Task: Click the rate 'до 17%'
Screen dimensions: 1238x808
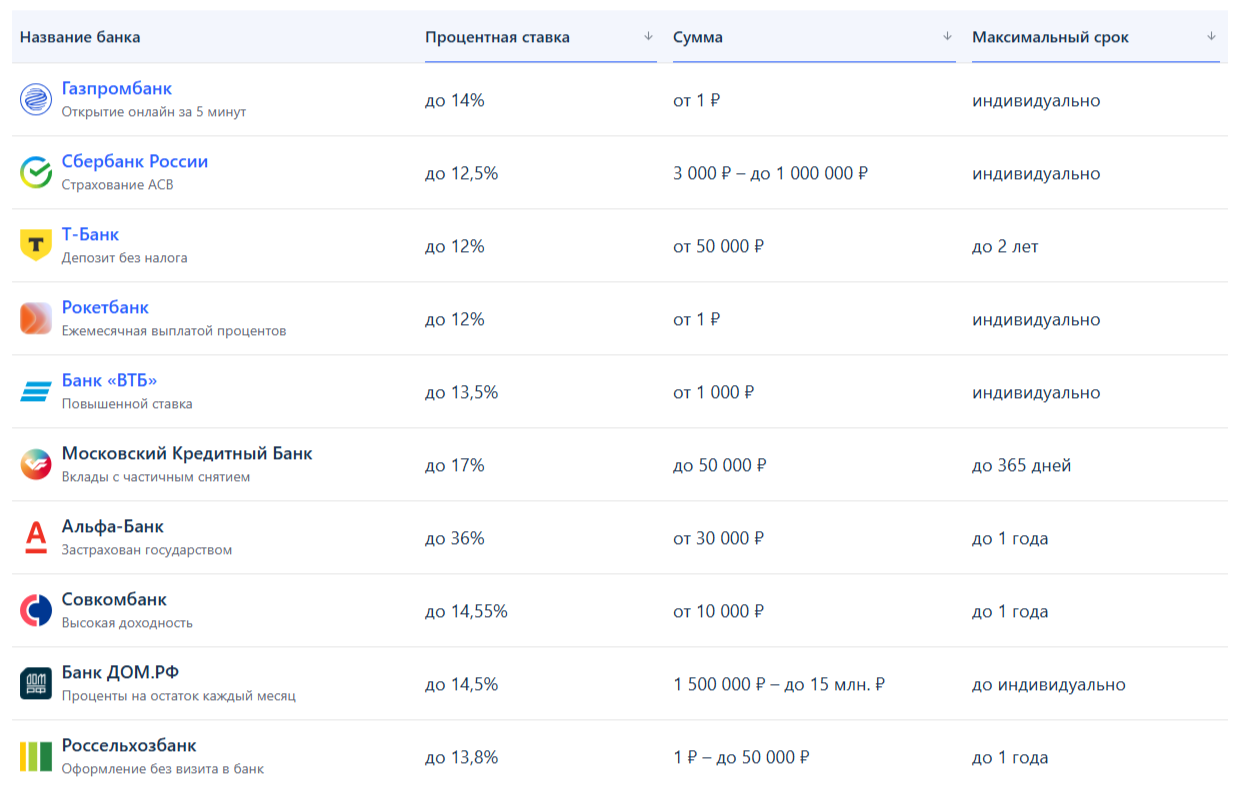Action: [x=455, y=465]
